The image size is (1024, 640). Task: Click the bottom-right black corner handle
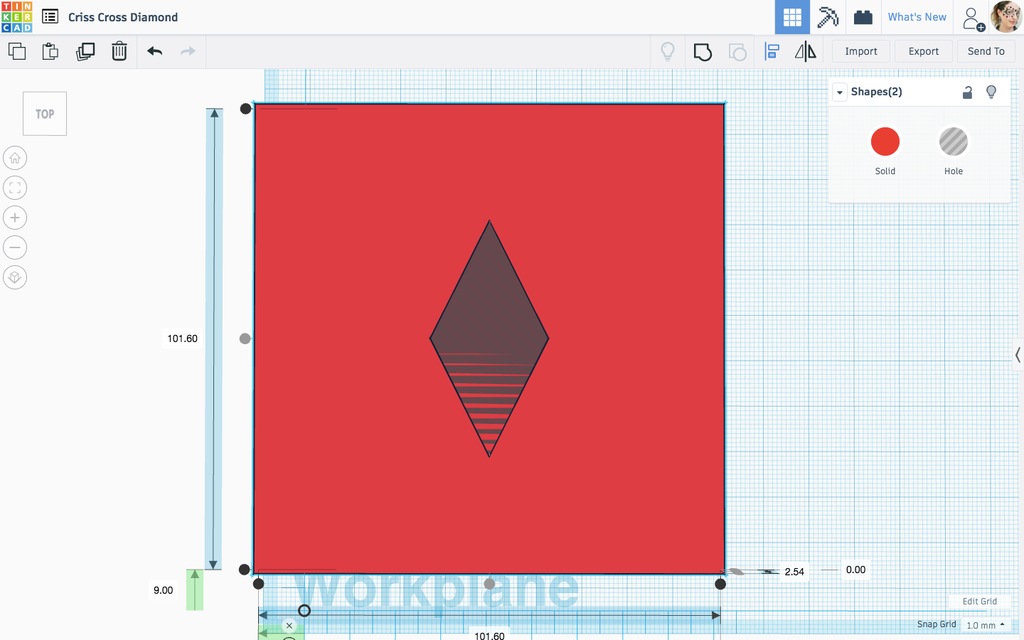pos(720,584)
